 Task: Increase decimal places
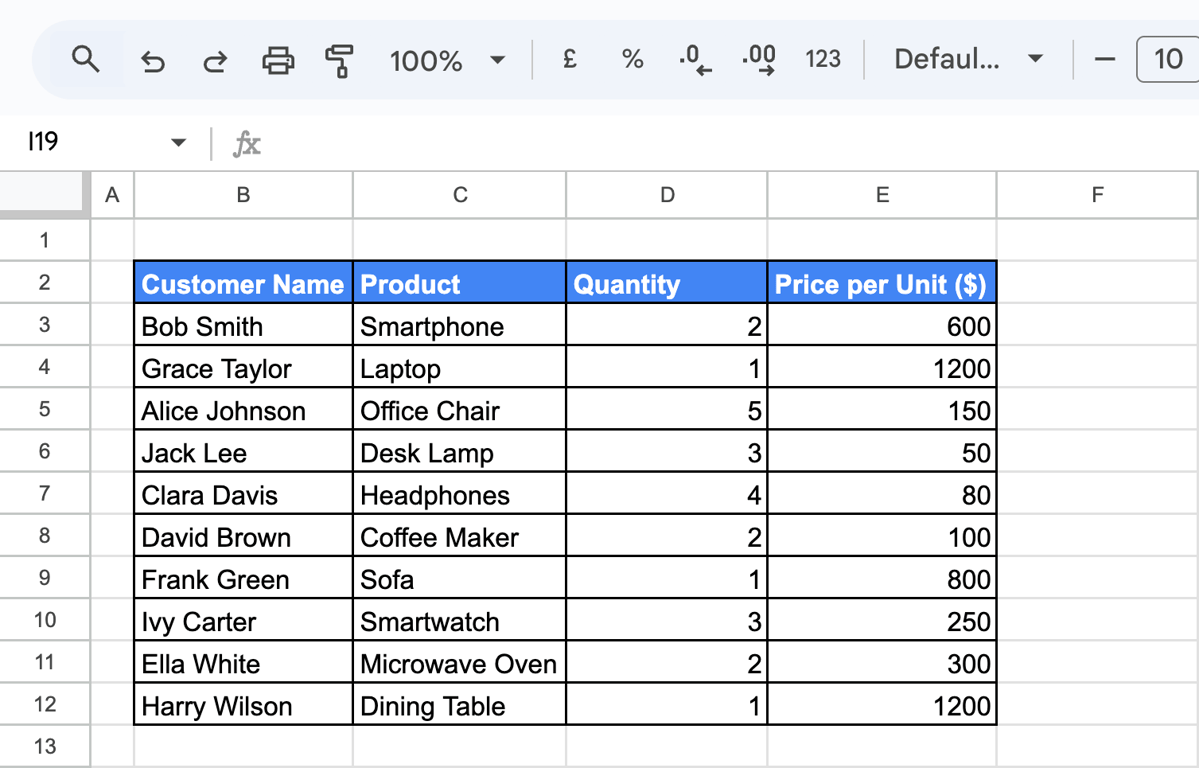coord(759,59)
